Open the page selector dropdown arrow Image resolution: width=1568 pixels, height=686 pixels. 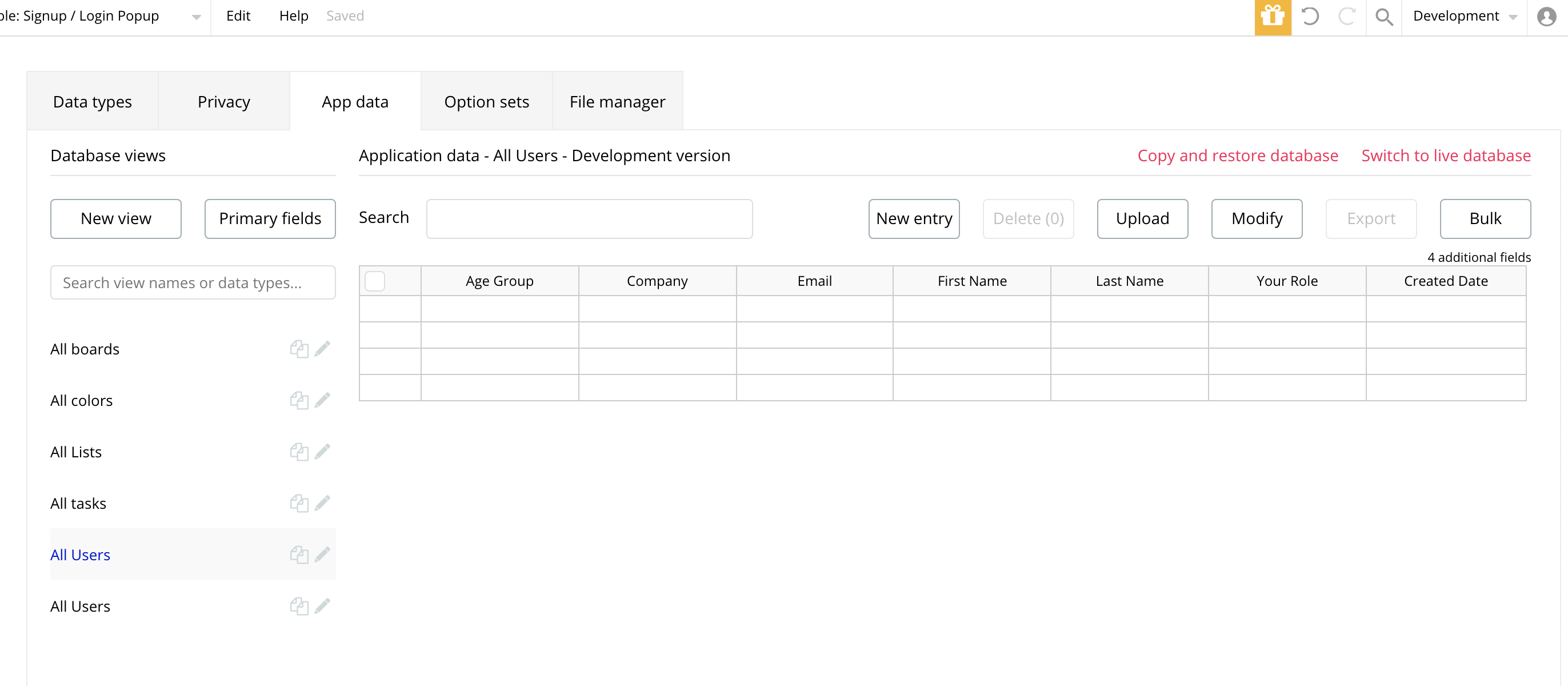[196, 17]
